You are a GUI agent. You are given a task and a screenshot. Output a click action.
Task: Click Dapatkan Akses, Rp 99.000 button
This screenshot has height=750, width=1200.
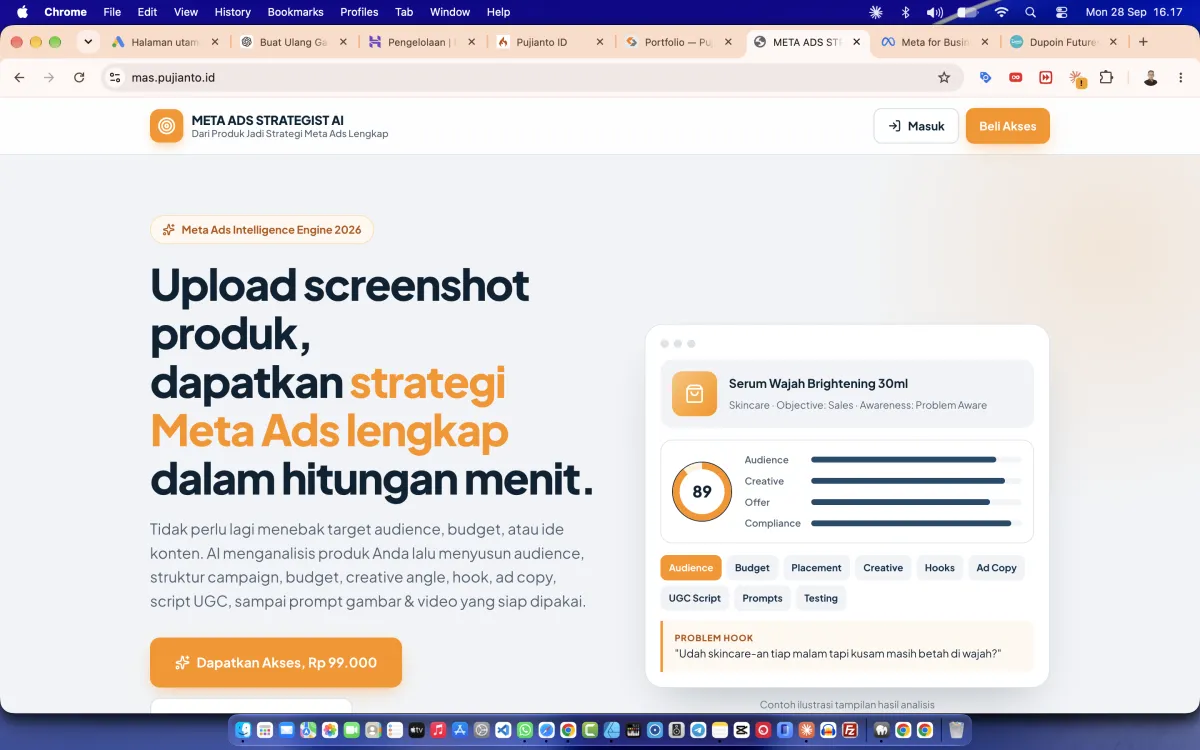(276, 662)
